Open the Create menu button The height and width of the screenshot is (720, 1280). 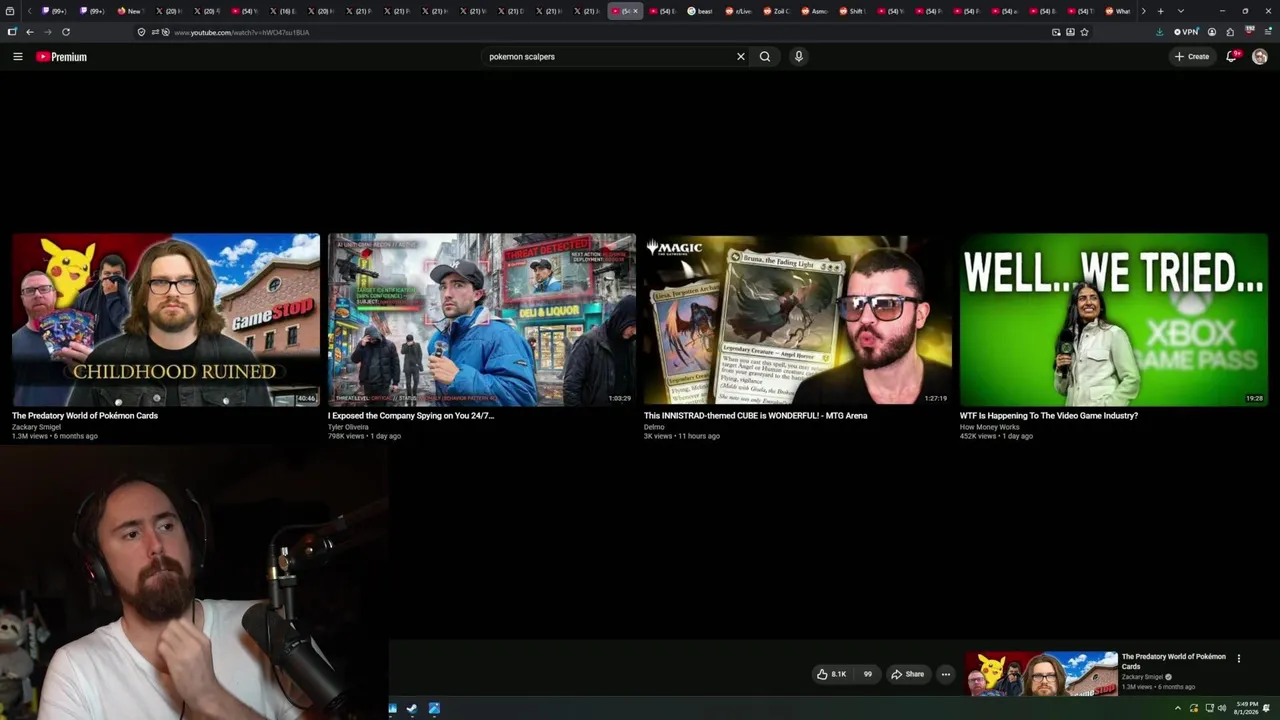tap(1192, 57)
